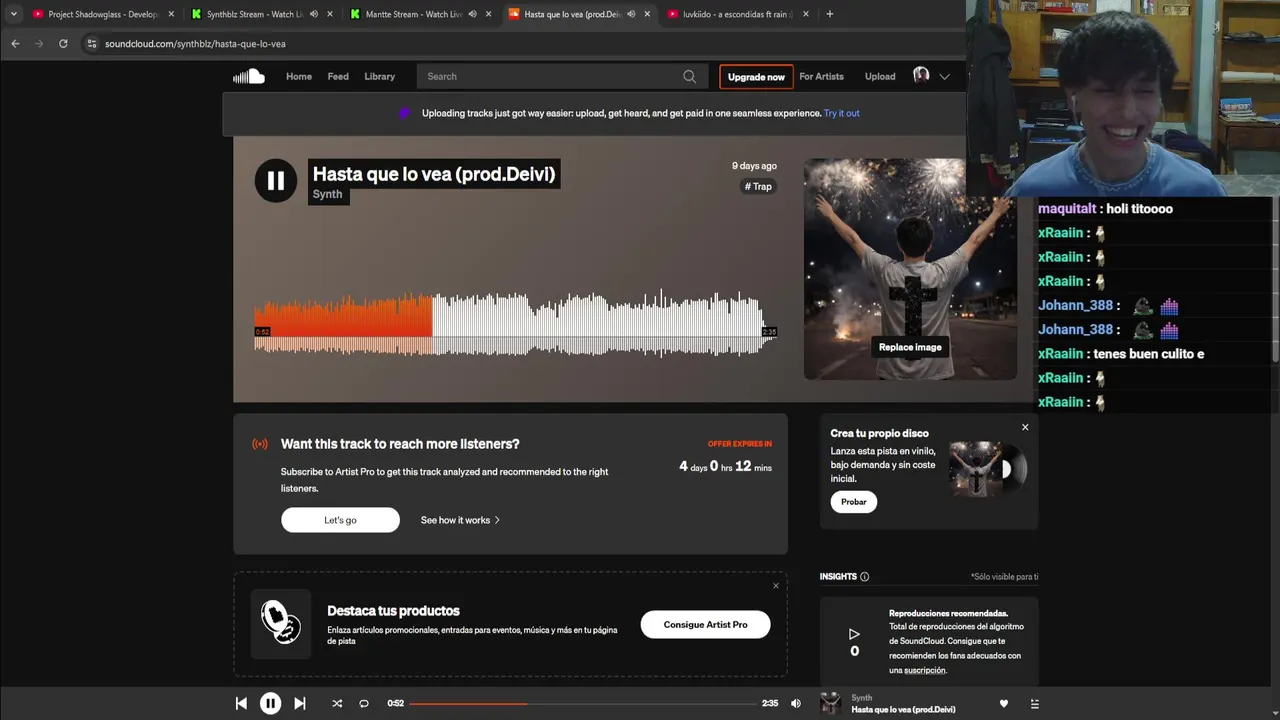Open a new browser tab
1280x720 pixels.
830,14
